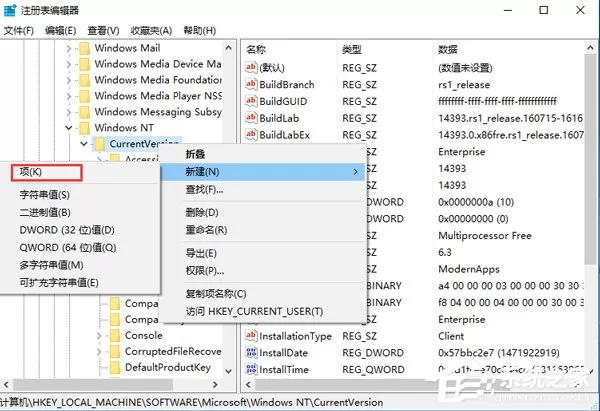
Task: Choose 重命名(R) in context menu
Action: coord(262,230)
